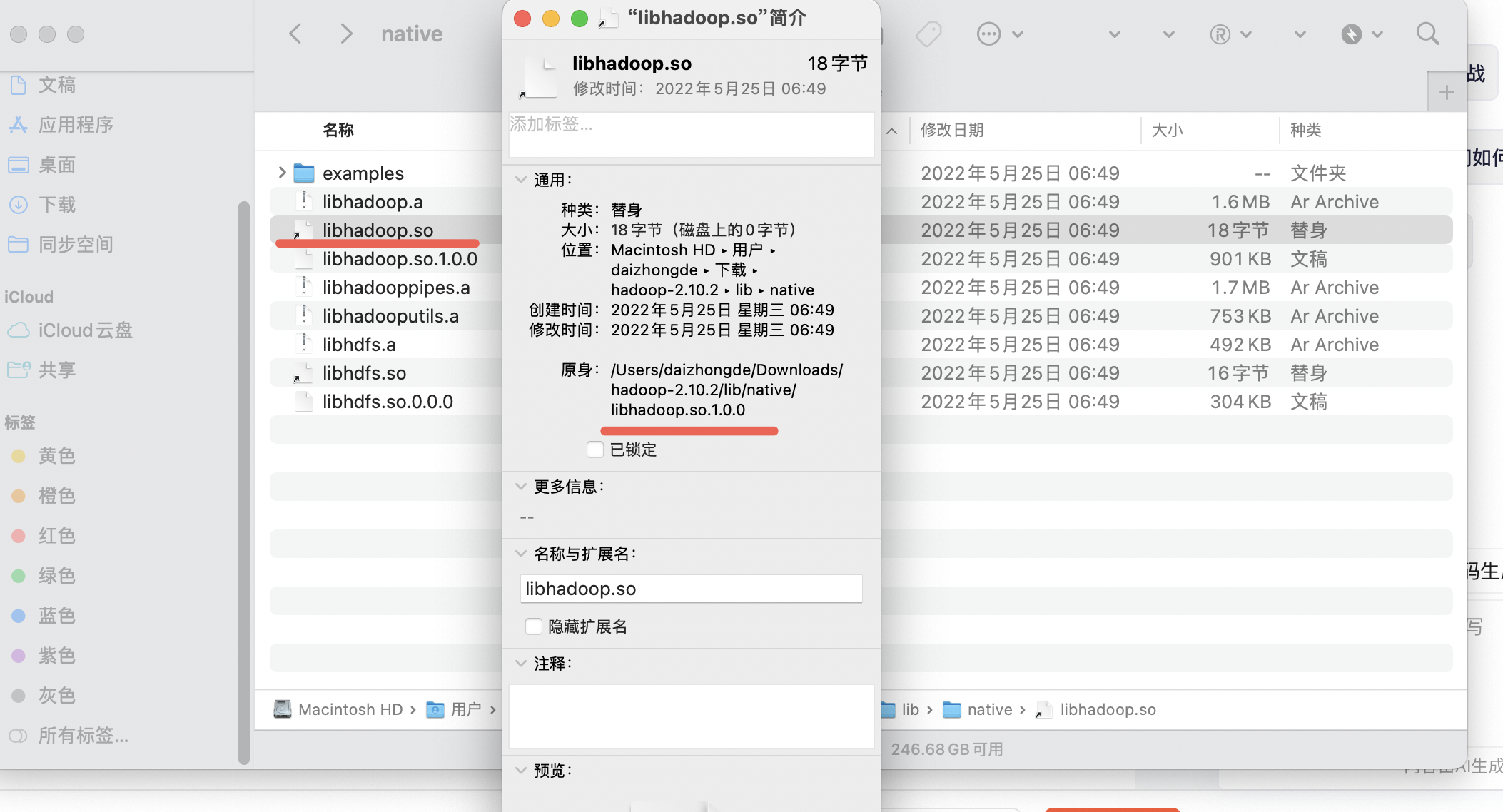Add a new Finder tab
The height and width of the screenshot is (812, 1503).
click(x=1447, y=93)
